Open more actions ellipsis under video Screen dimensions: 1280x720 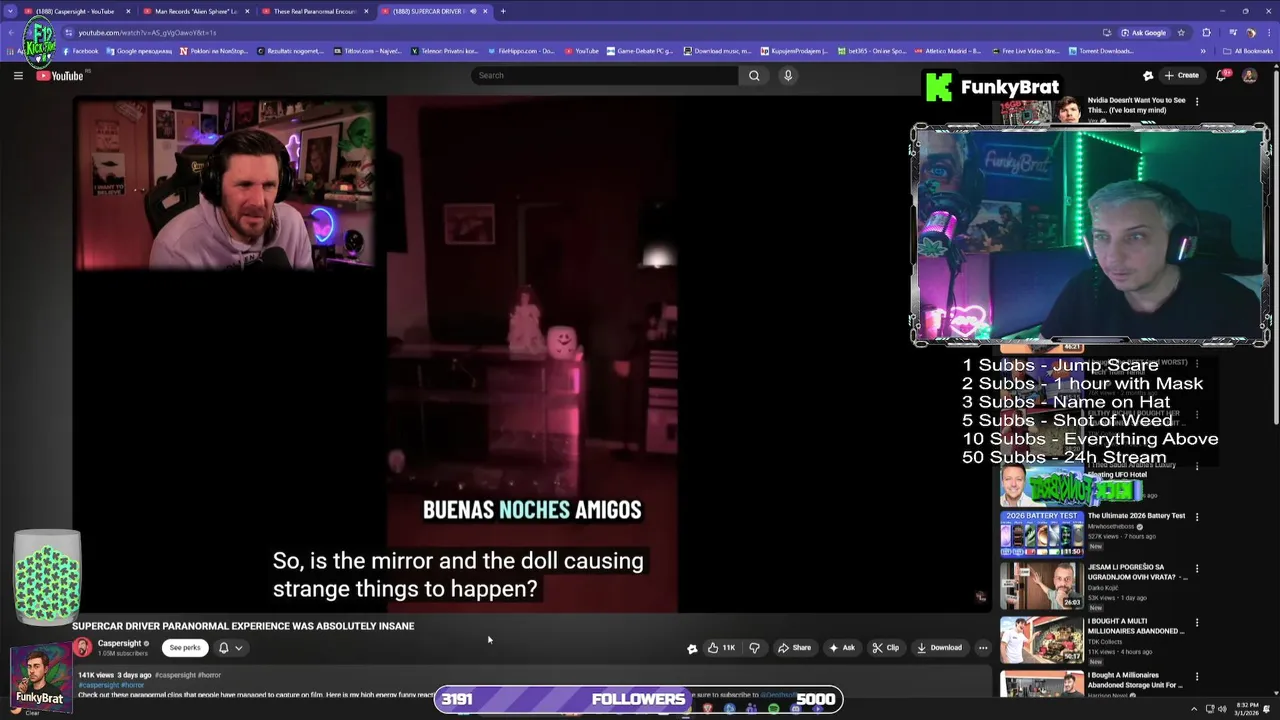(983, 648)
